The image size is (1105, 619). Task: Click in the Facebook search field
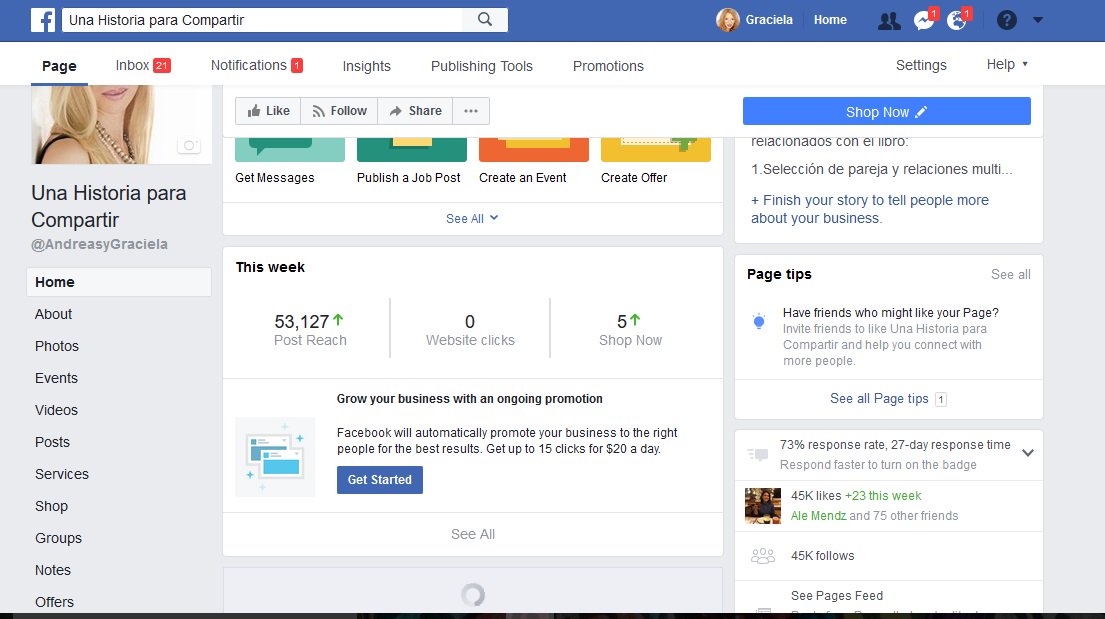pyautogui.click(x=262, y=20)
